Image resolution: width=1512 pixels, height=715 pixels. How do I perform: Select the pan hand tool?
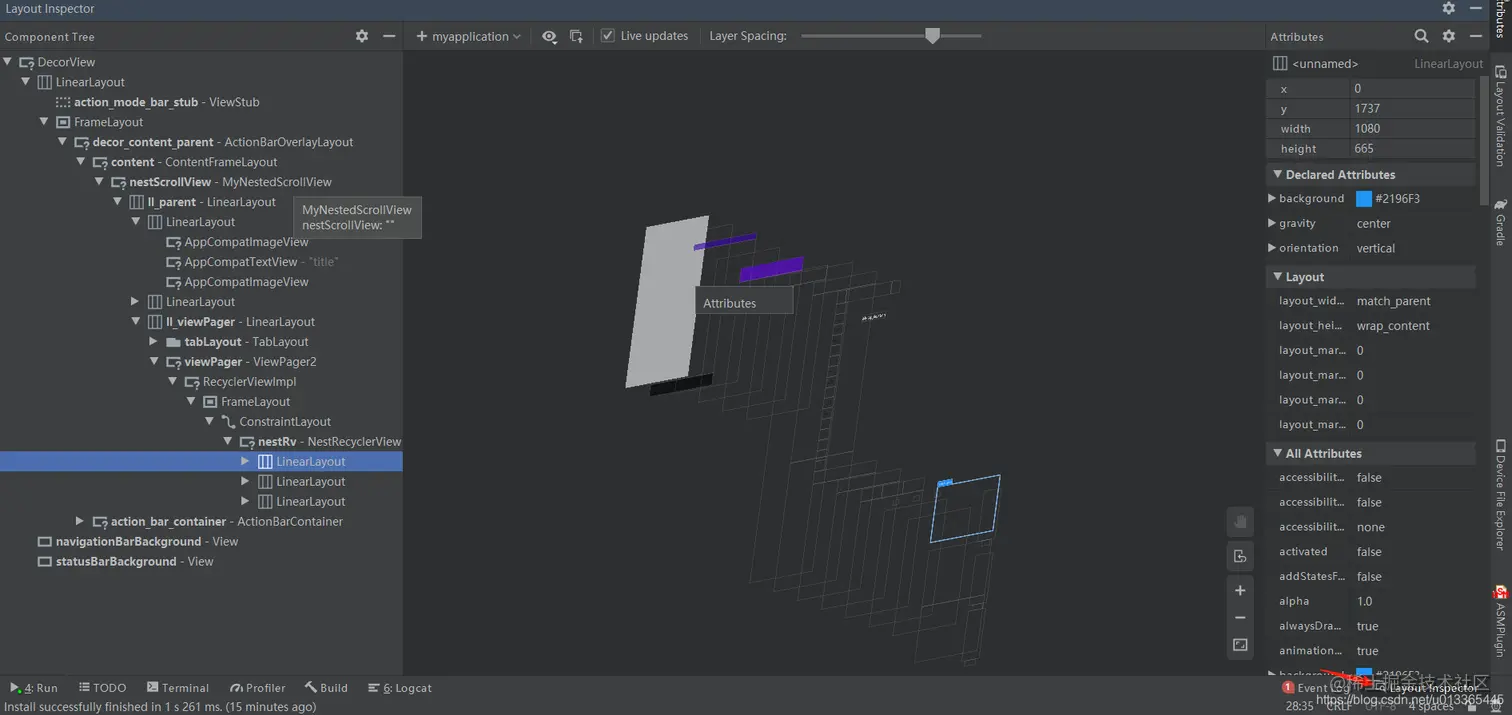point(1240,521)
